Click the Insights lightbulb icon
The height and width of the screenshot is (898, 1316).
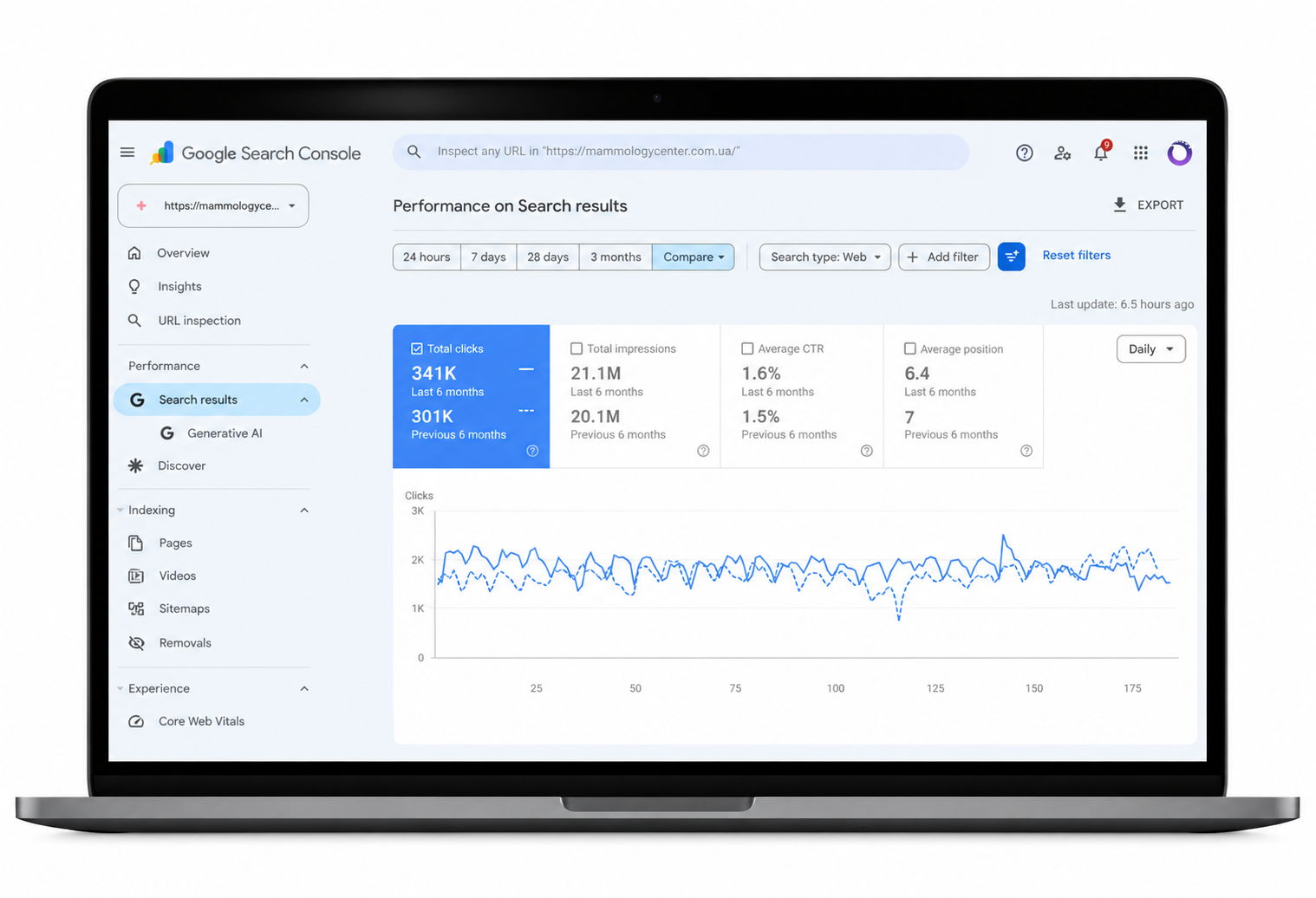pyautogui.click(x=134, y=286)
